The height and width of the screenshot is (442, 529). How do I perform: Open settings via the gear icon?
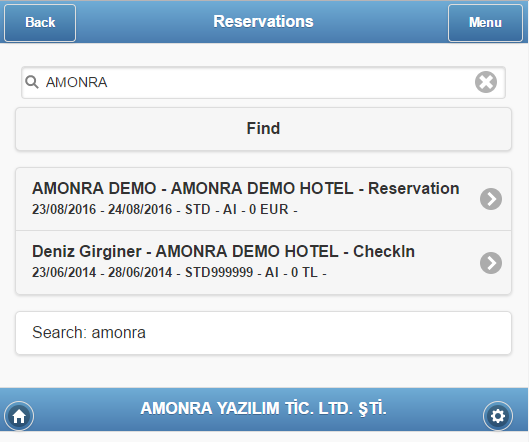498,416
